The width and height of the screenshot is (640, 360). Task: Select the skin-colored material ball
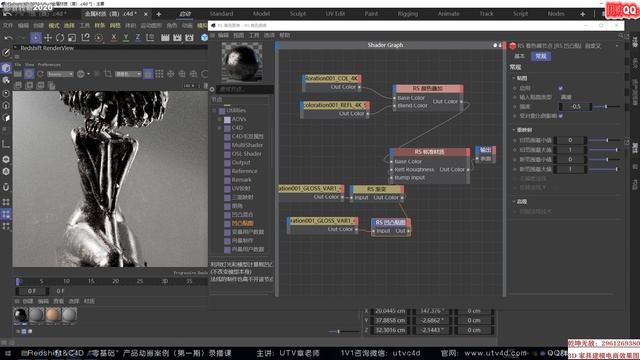click(x=53, y=316)
